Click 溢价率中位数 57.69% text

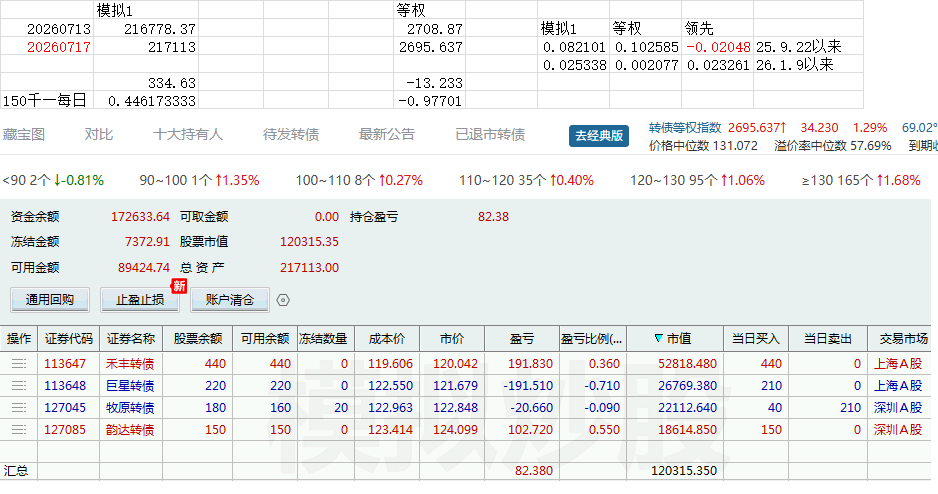point(832,145)
